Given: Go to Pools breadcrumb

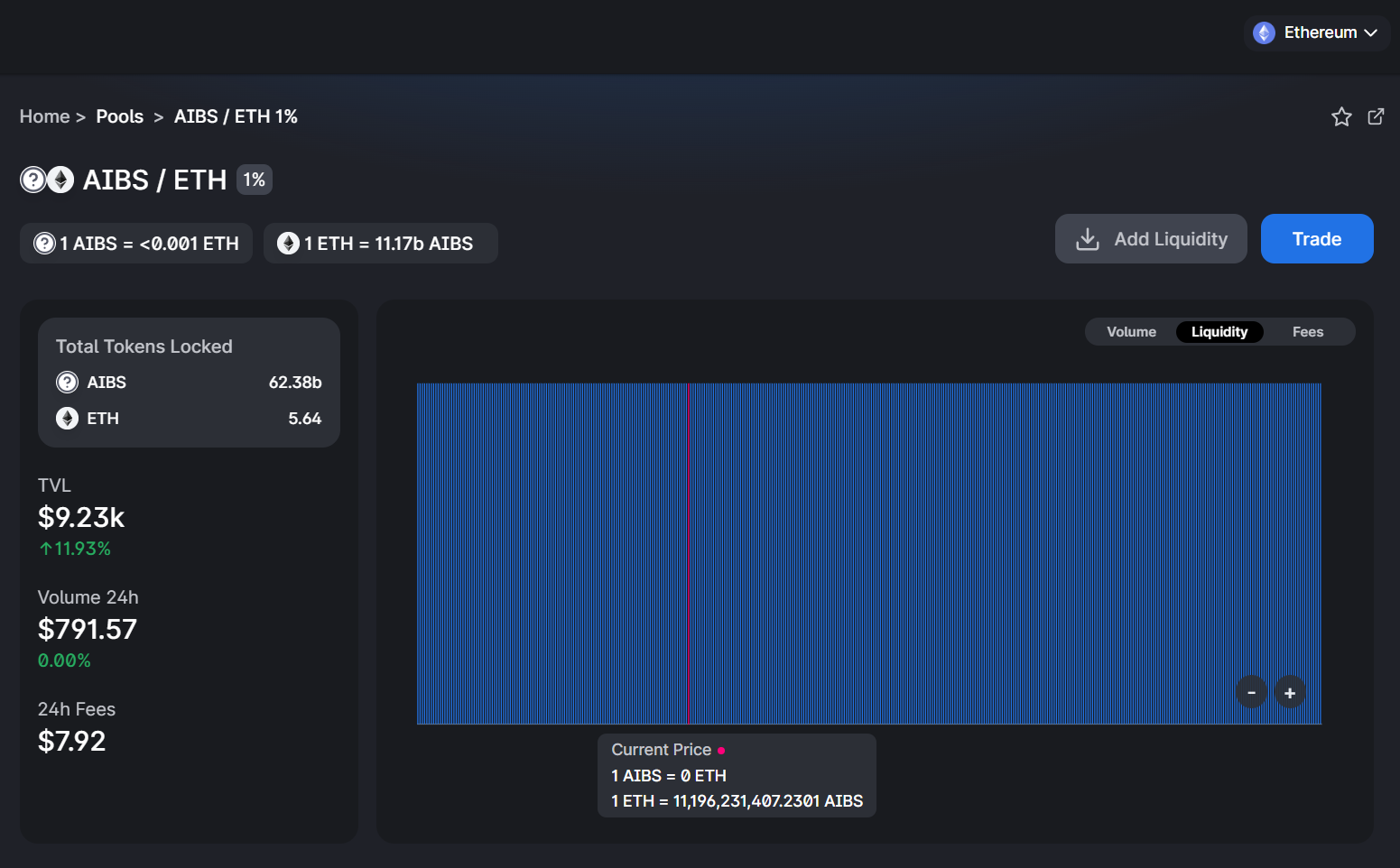Looking at the screenshot, I should 120,116.
